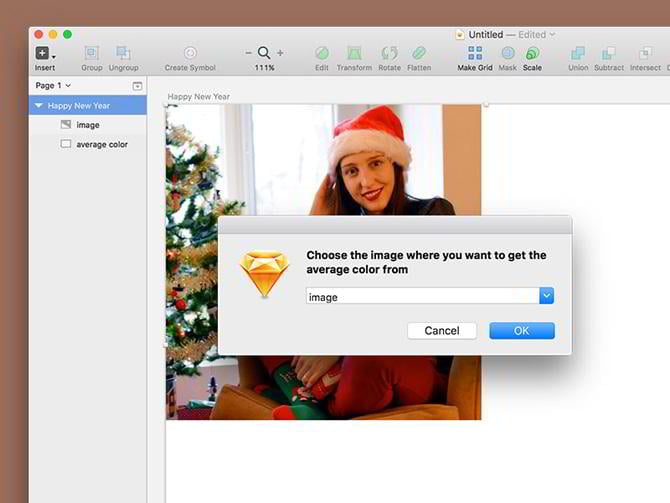Zoom in with the plus button
Image resolution: width=670 pixels, height=503 pixels.
tap(280, 53)
